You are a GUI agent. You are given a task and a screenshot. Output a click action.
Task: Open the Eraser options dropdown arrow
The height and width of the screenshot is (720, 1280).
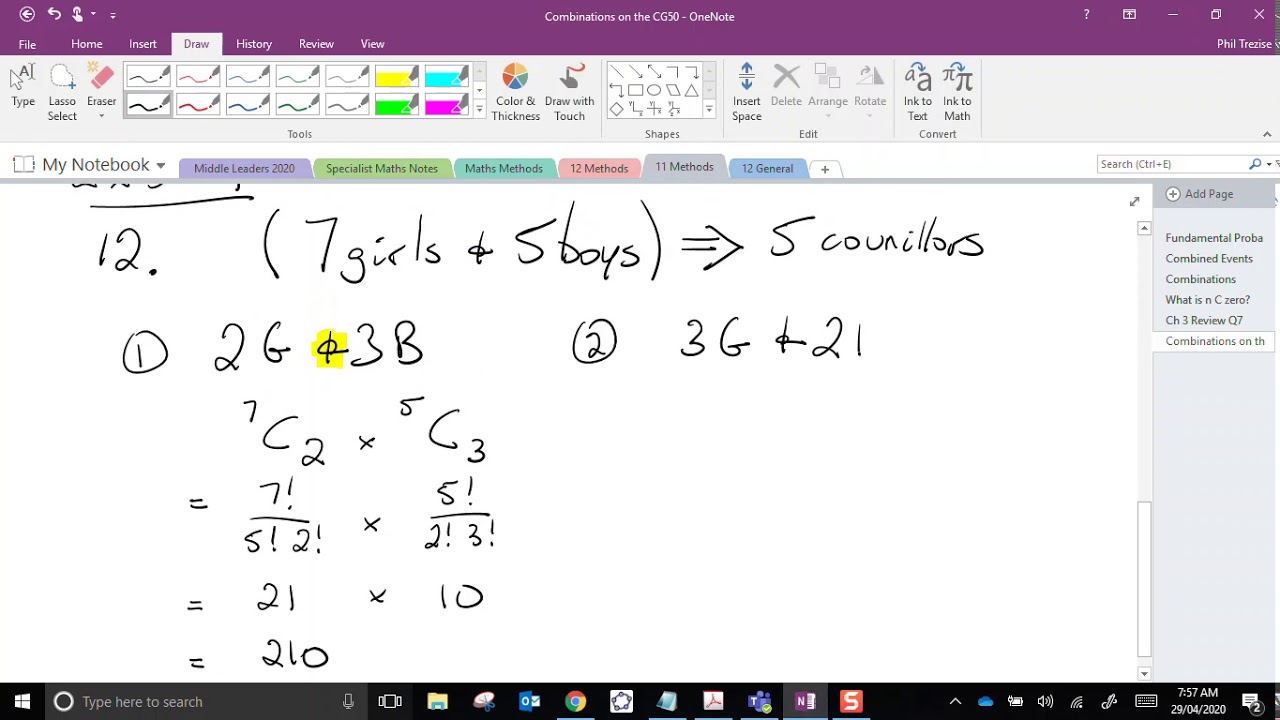pos(101,116)
